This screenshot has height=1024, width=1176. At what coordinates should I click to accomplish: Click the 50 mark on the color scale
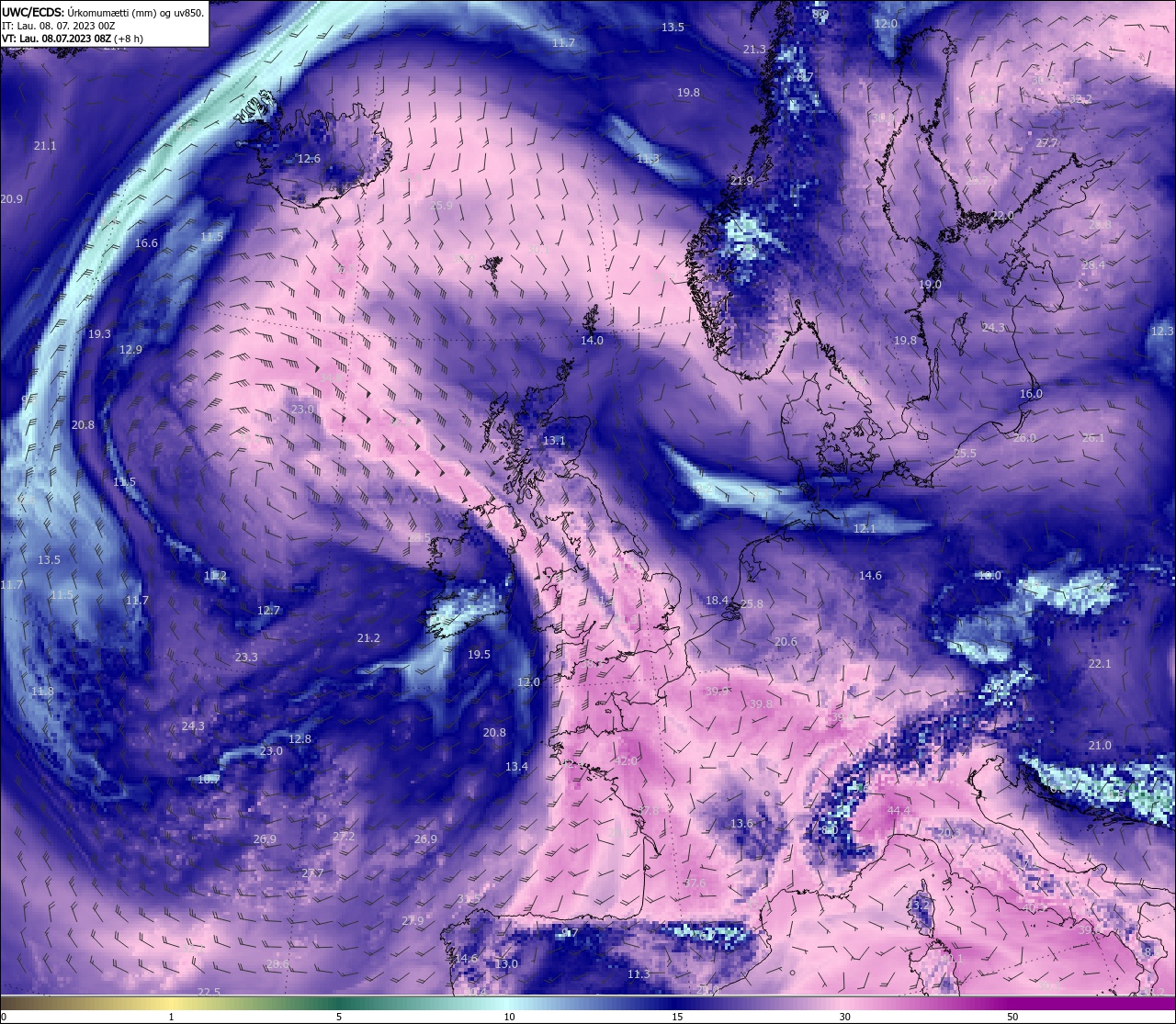click(1012, 1017)
